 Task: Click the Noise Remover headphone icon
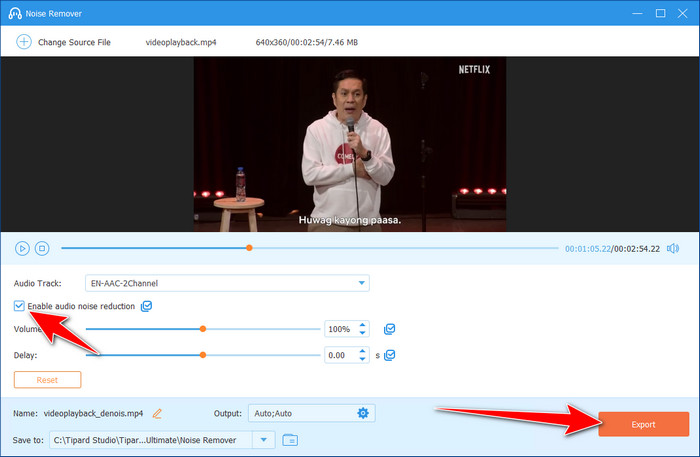click(15, 13)
